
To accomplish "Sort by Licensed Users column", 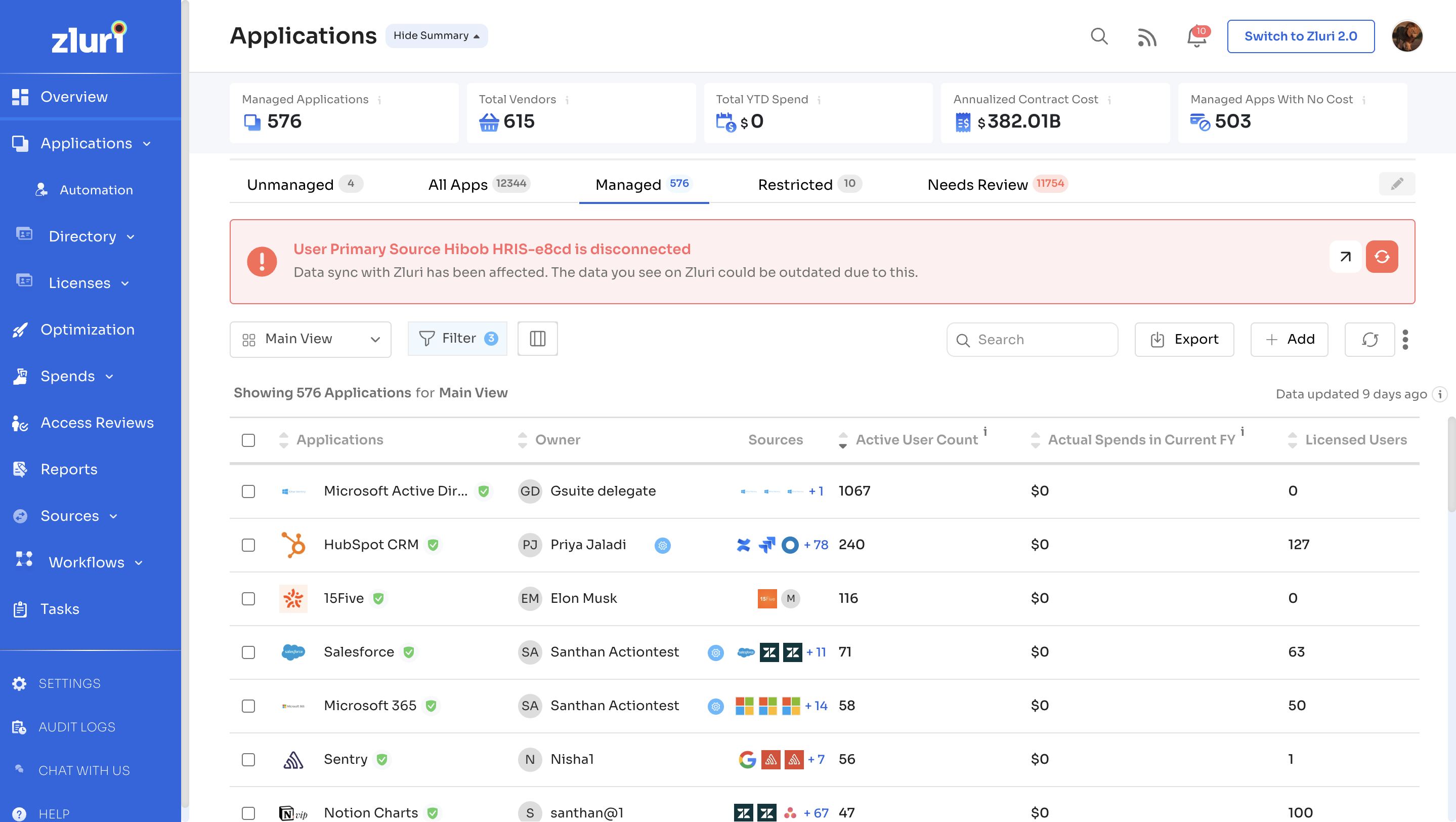I will (x=1292, y=440).
